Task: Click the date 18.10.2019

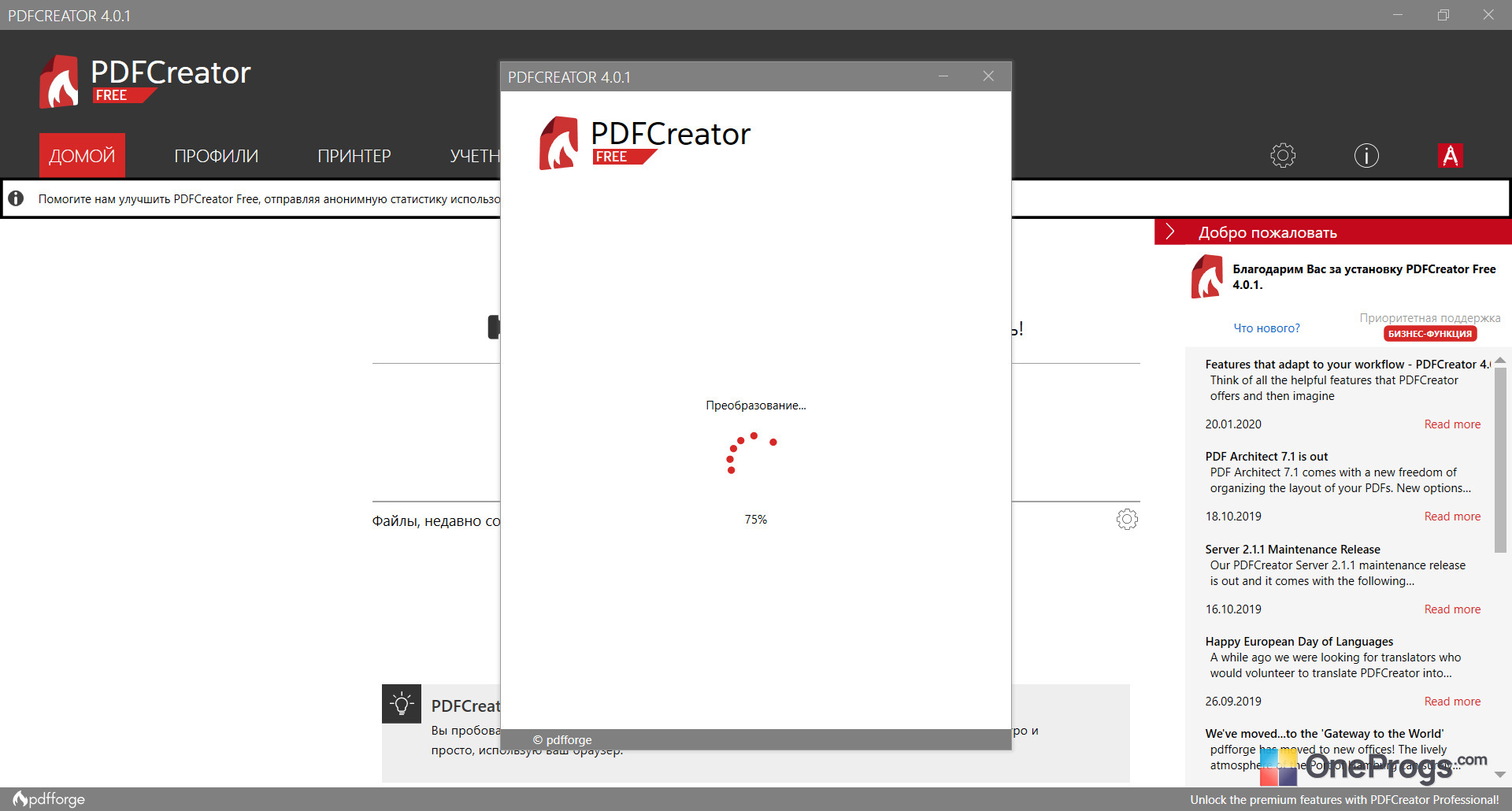Action: pos(1233,517)
